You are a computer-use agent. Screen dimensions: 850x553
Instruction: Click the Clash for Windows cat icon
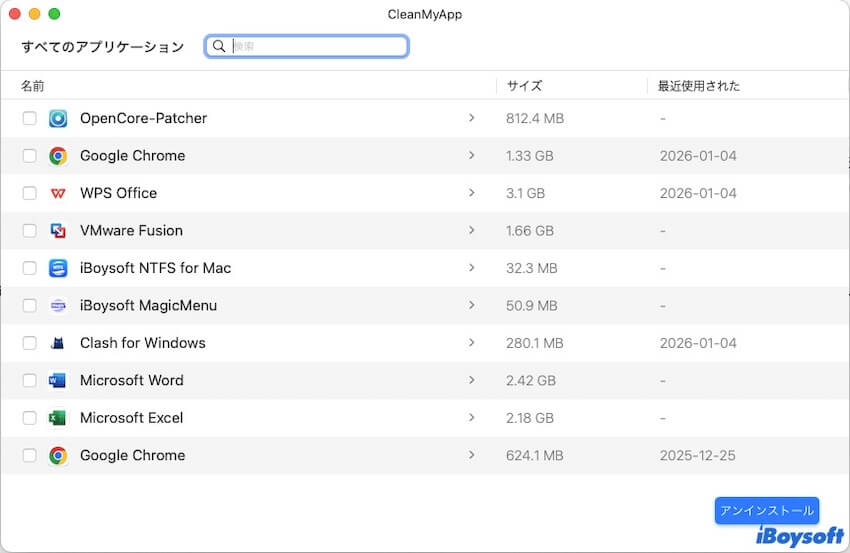tap(58, 343)
